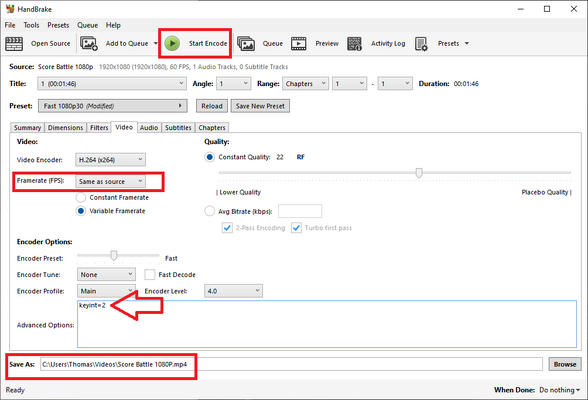
Task: Click the Save New Preset button
Action: 260,106
